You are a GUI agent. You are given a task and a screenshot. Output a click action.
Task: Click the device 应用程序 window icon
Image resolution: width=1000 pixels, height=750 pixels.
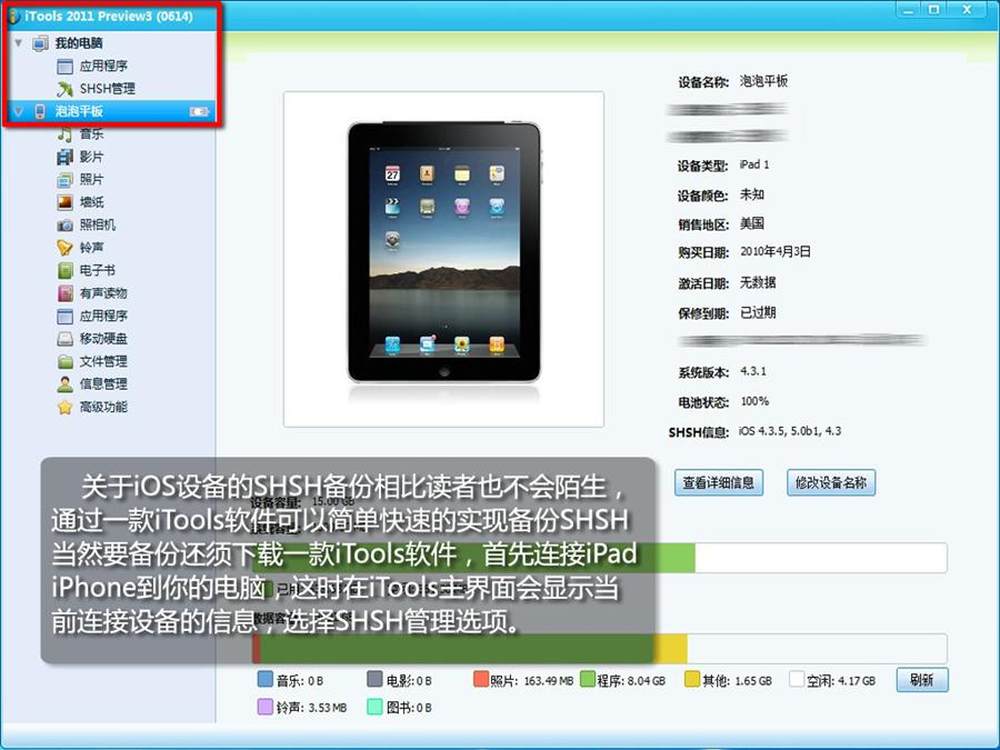click(x=65, y=316)
